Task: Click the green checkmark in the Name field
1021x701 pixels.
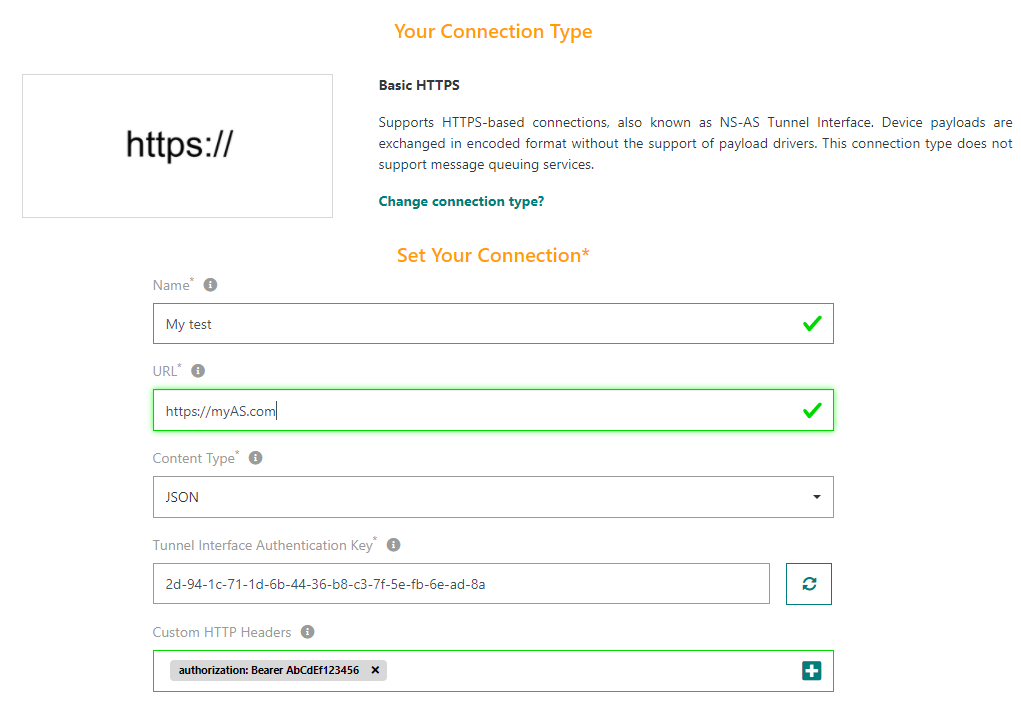Action: 812,324
